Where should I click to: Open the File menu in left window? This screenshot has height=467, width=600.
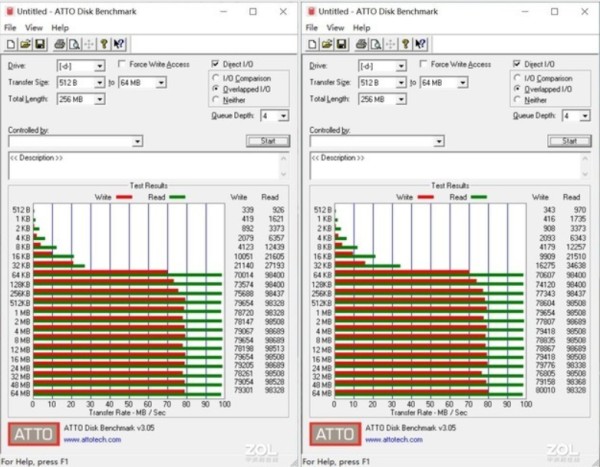coord(10,28)
